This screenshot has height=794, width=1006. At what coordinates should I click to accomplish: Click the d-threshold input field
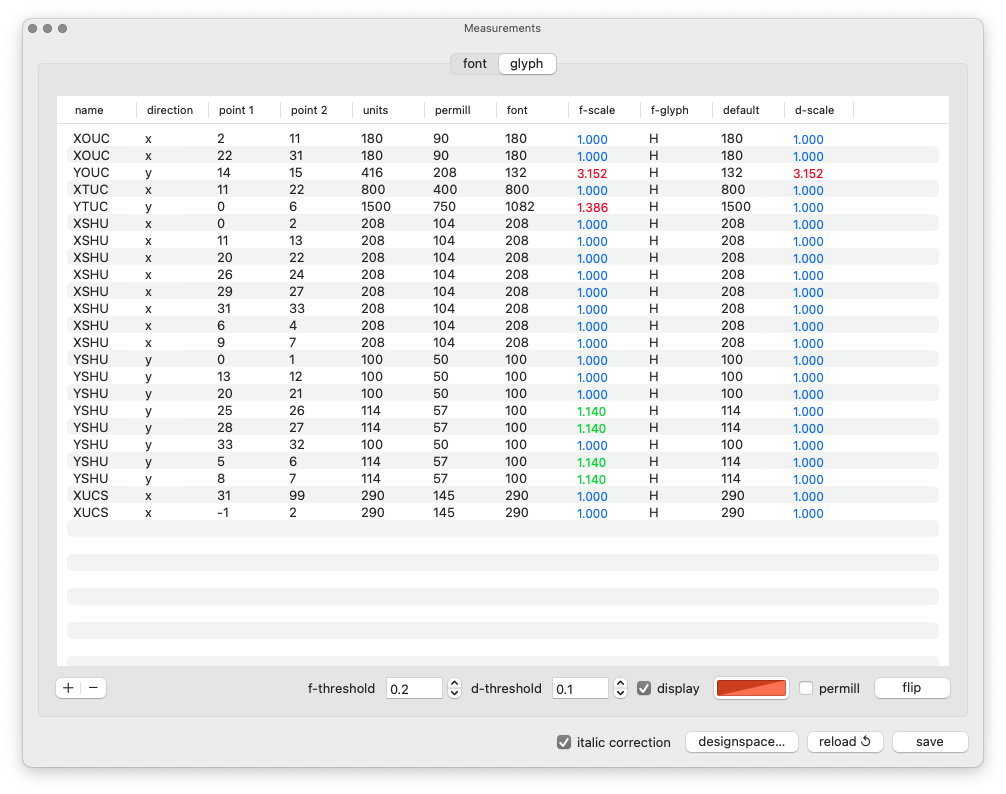tap(580, 688)
